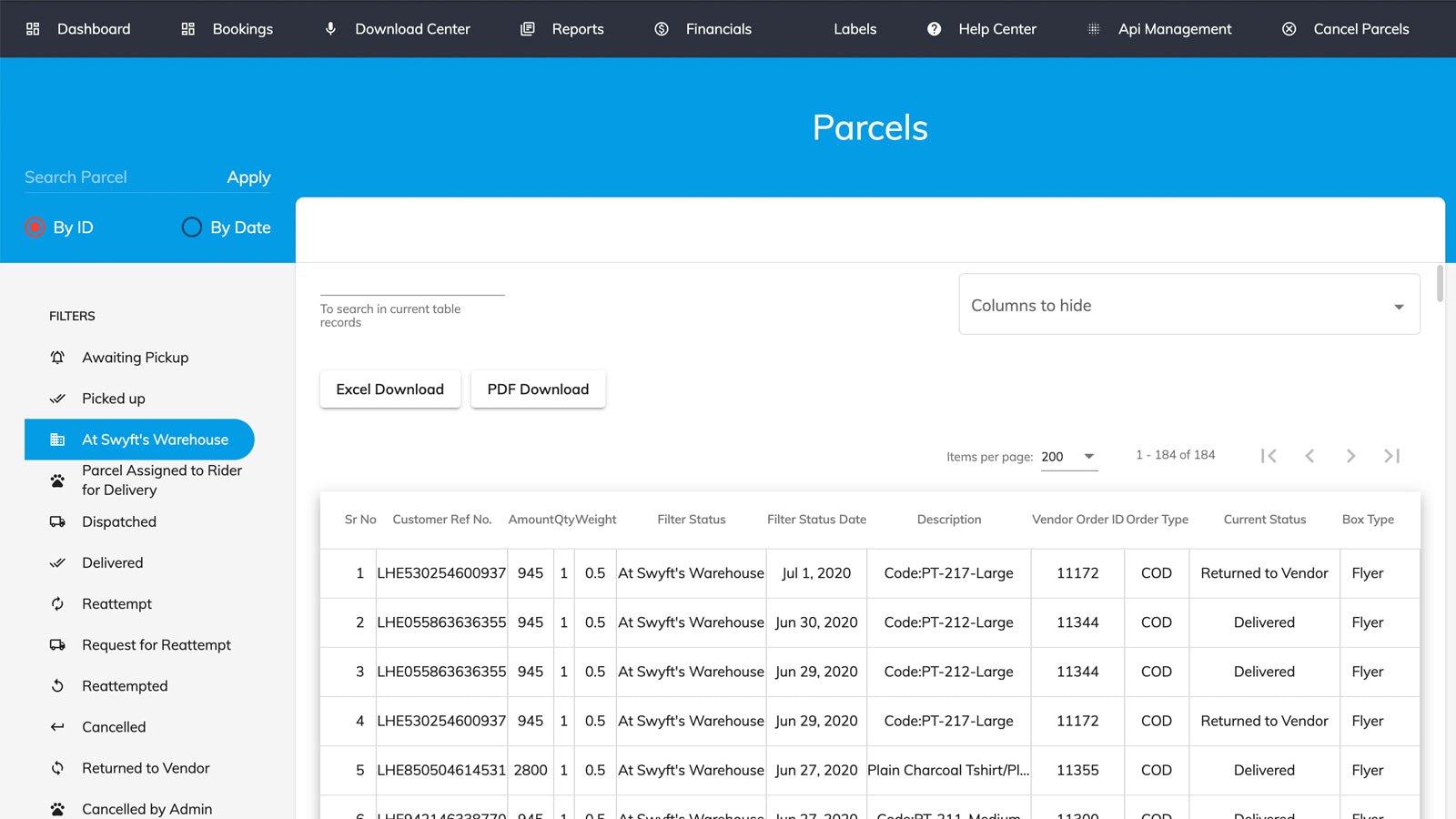1456x819 pixels.
Task: Click the 1 - 184 of 184 range label
Action: pos(1175,455)
